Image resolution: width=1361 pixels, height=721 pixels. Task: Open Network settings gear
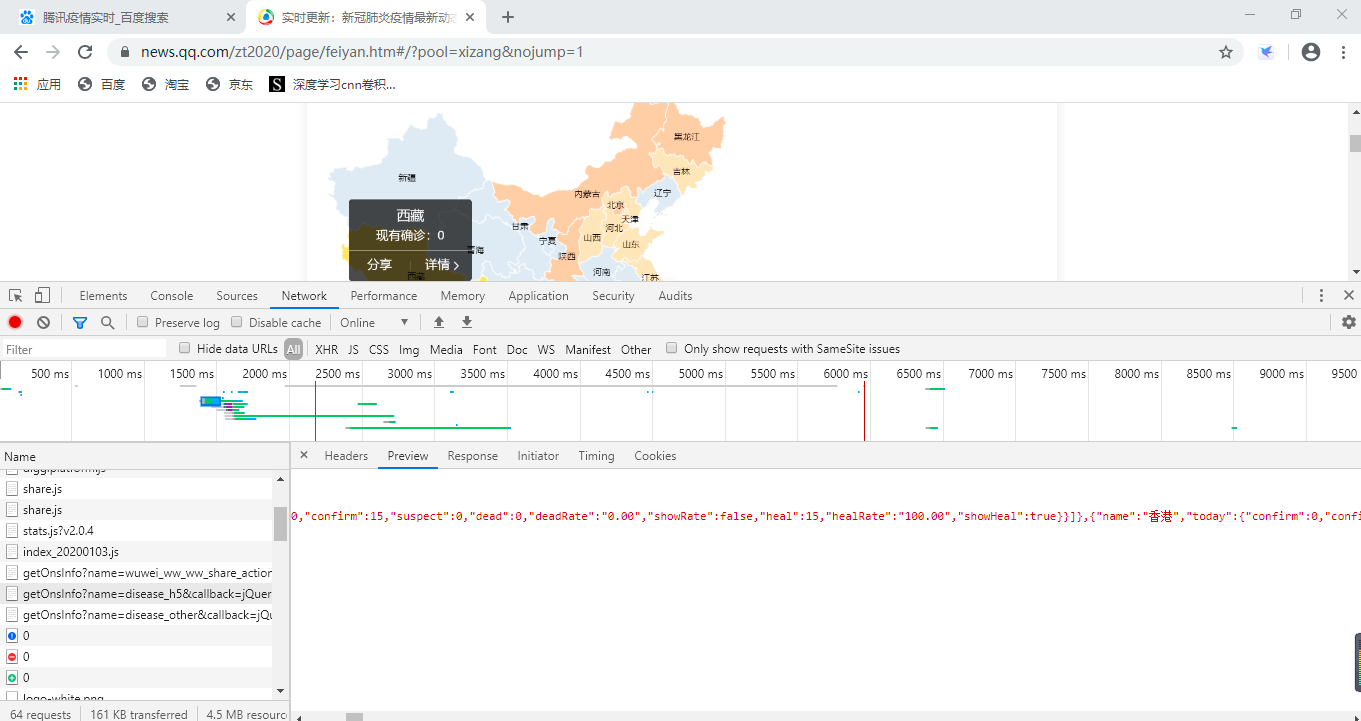point(1349,322)
